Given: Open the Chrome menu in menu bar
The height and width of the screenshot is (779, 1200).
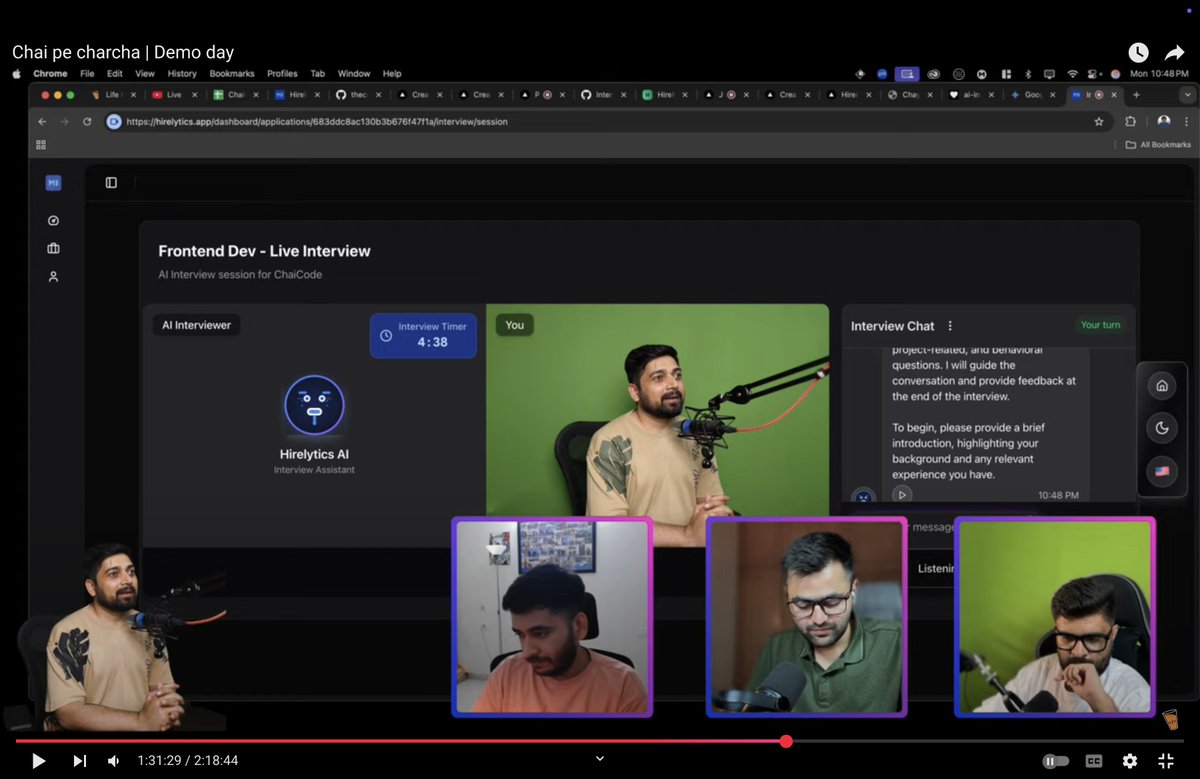Looking at the screenshot, I should click(50, 73).
